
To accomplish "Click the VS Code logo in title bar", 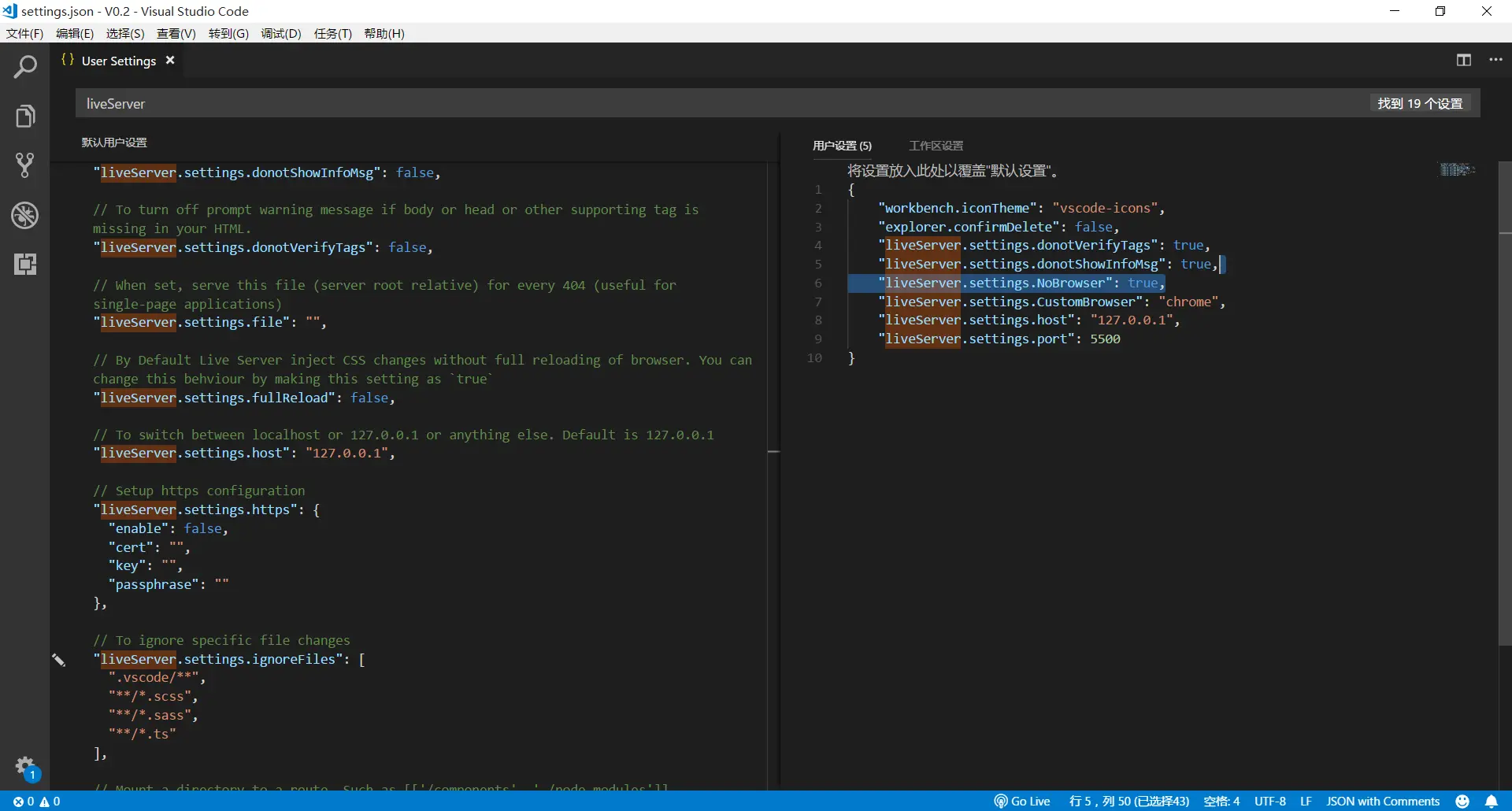I will (x=9, y=11).
